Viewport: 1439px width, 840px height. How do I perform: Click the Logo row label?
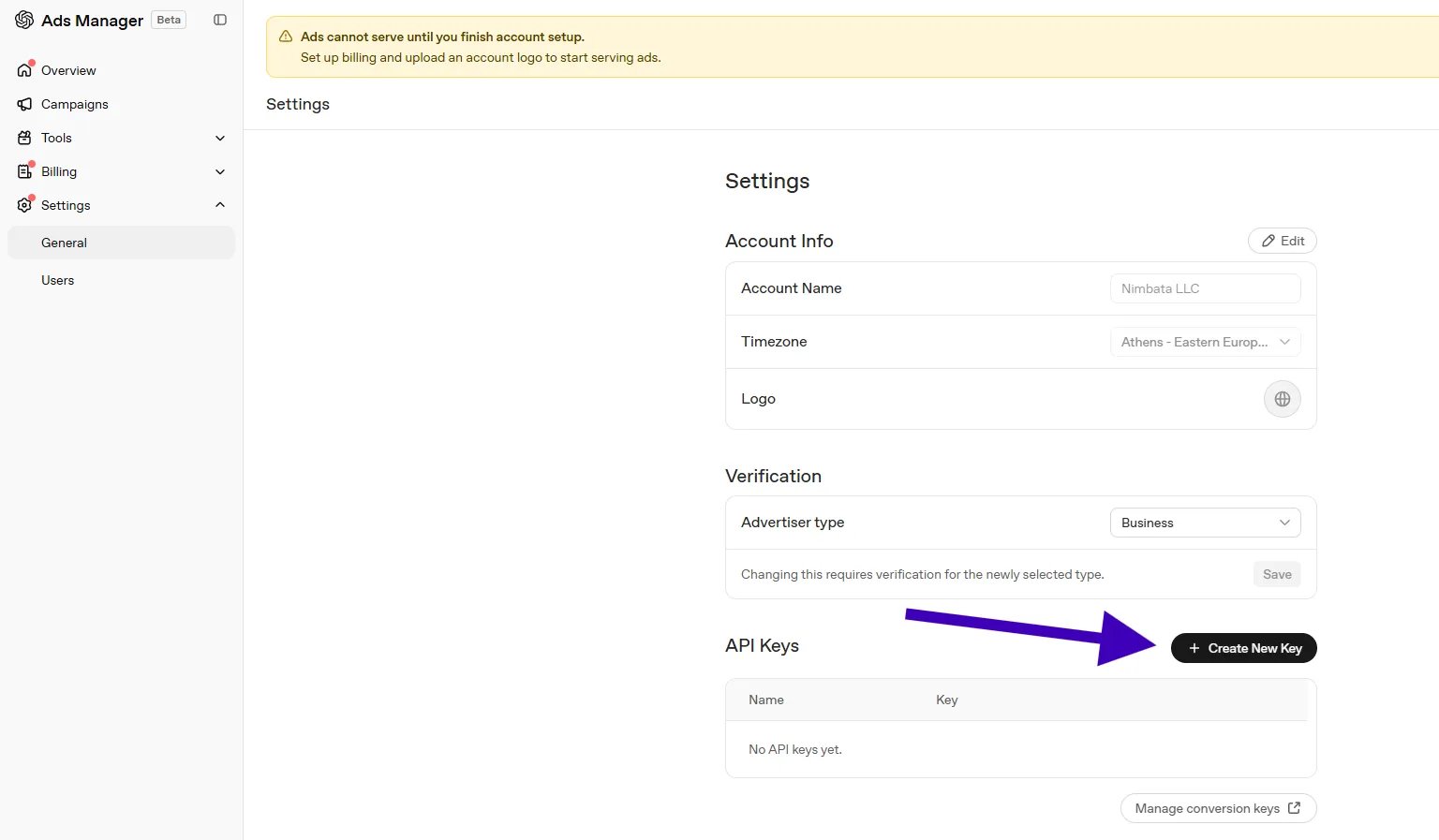pos(759,399)
